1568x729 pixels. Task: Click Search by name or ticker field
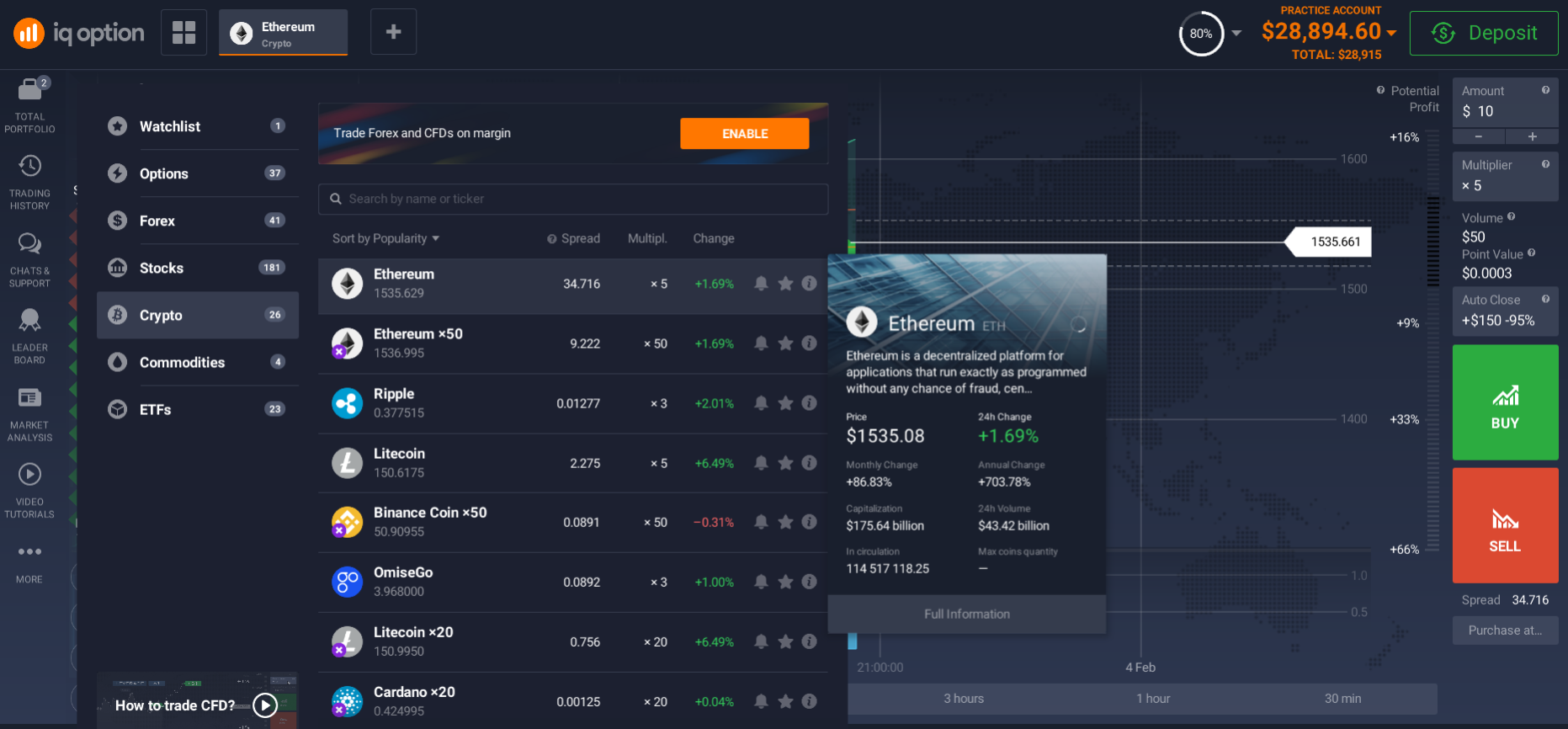[573, 199]
